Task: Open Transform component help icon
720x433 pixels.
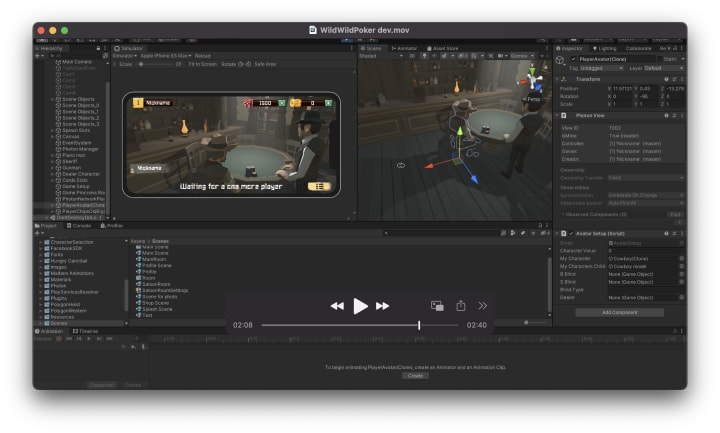Action: pyautogui.click(x=666, y=79)
